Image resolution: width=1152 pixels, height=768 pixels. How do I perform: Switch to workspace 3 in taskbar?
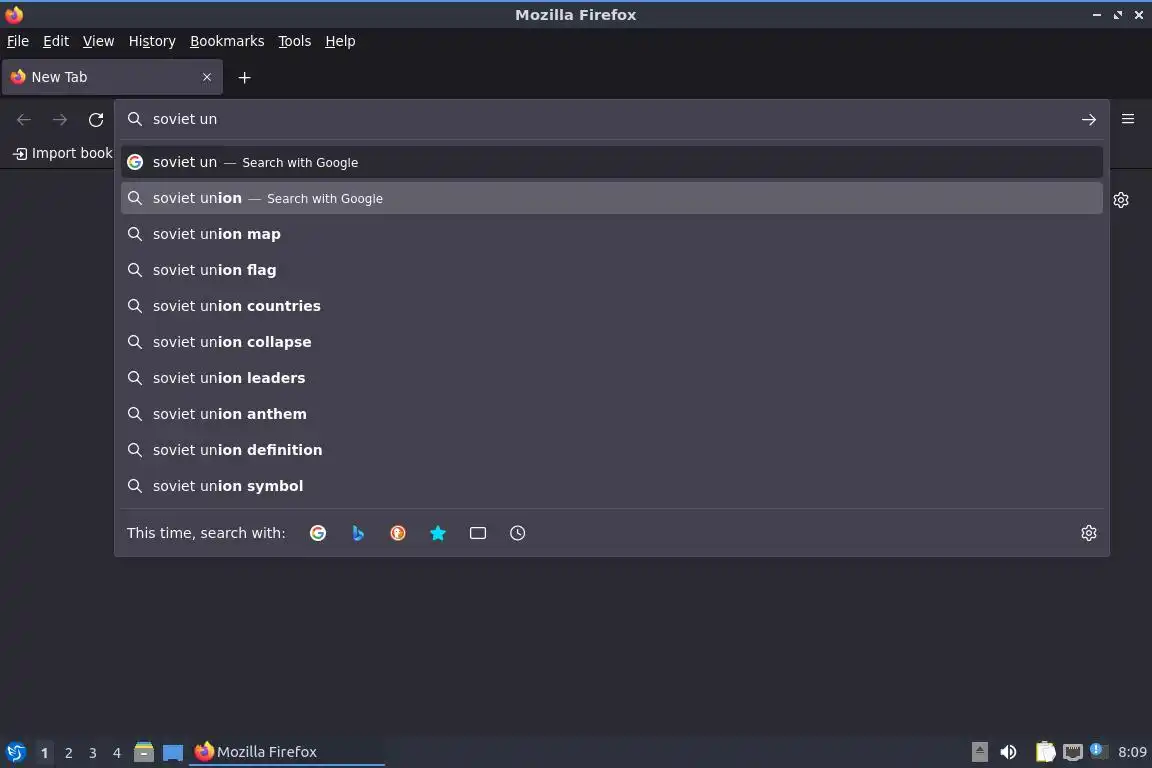click(x=93, y=753)
